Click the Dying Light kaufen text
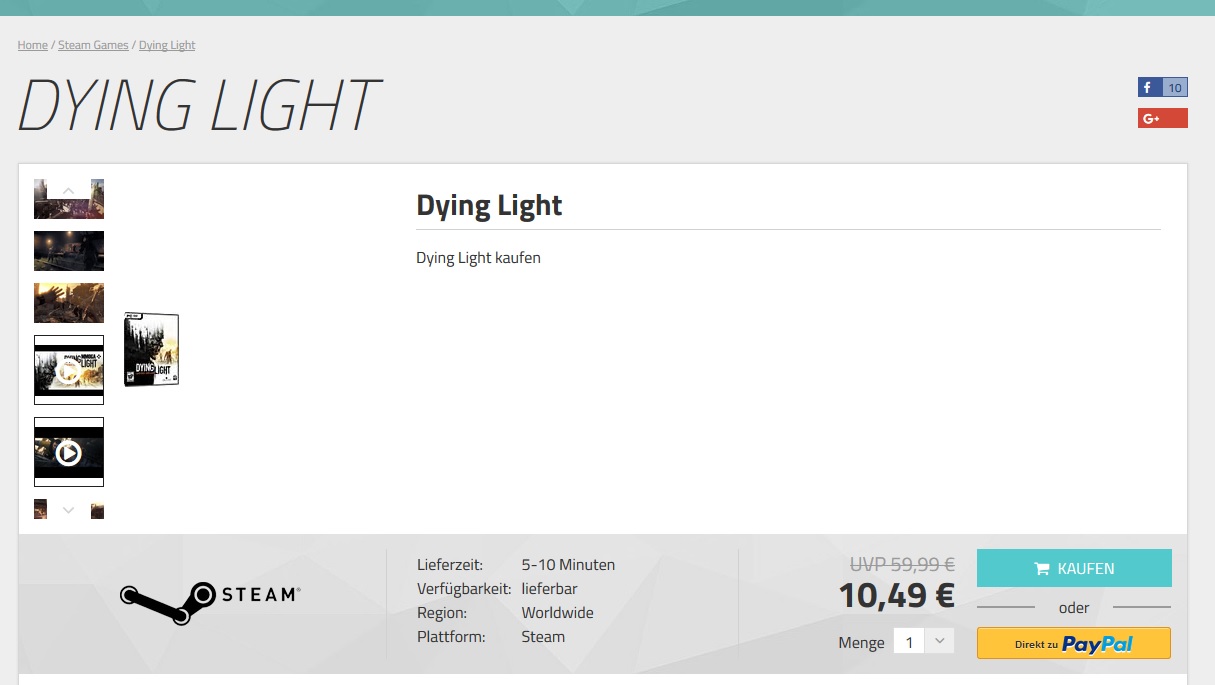The width and height of the screenshot is (1215, 685). point(478,258)
